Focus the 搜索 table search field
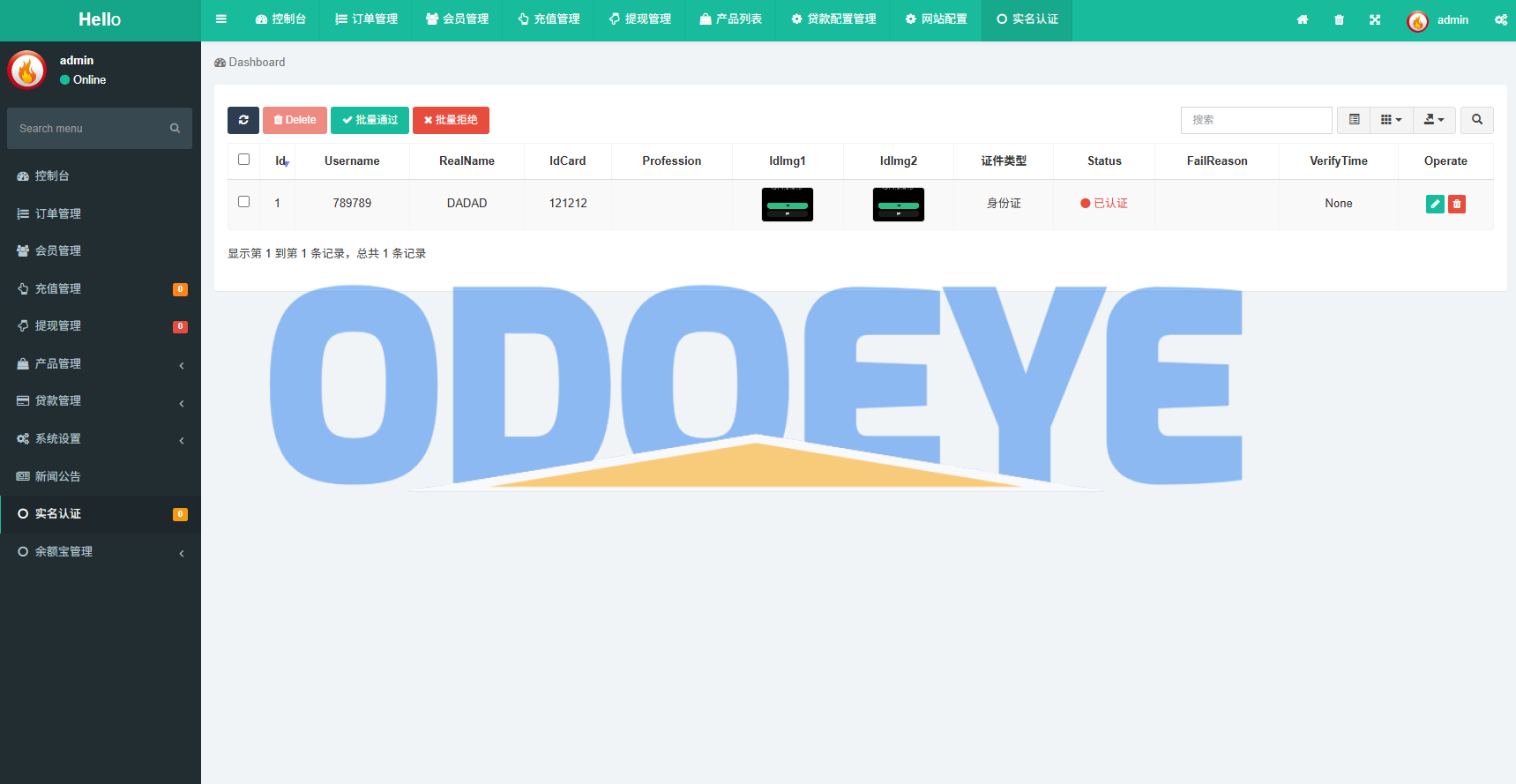Viewport: 1516px width, 784px height. point(1256,120)
